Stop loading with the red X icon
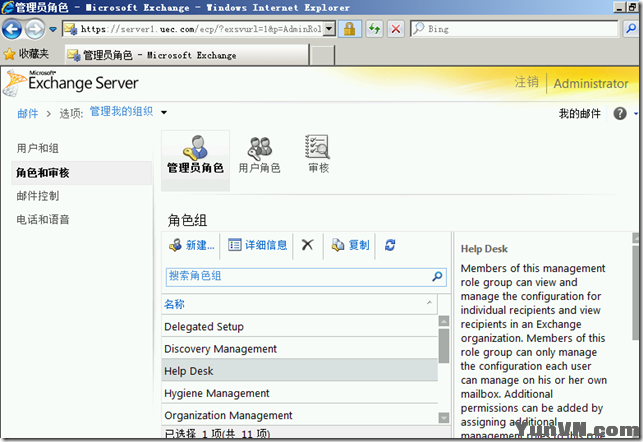Image resolution: width=643 pixels, height=442 pixels. (396, 29)
